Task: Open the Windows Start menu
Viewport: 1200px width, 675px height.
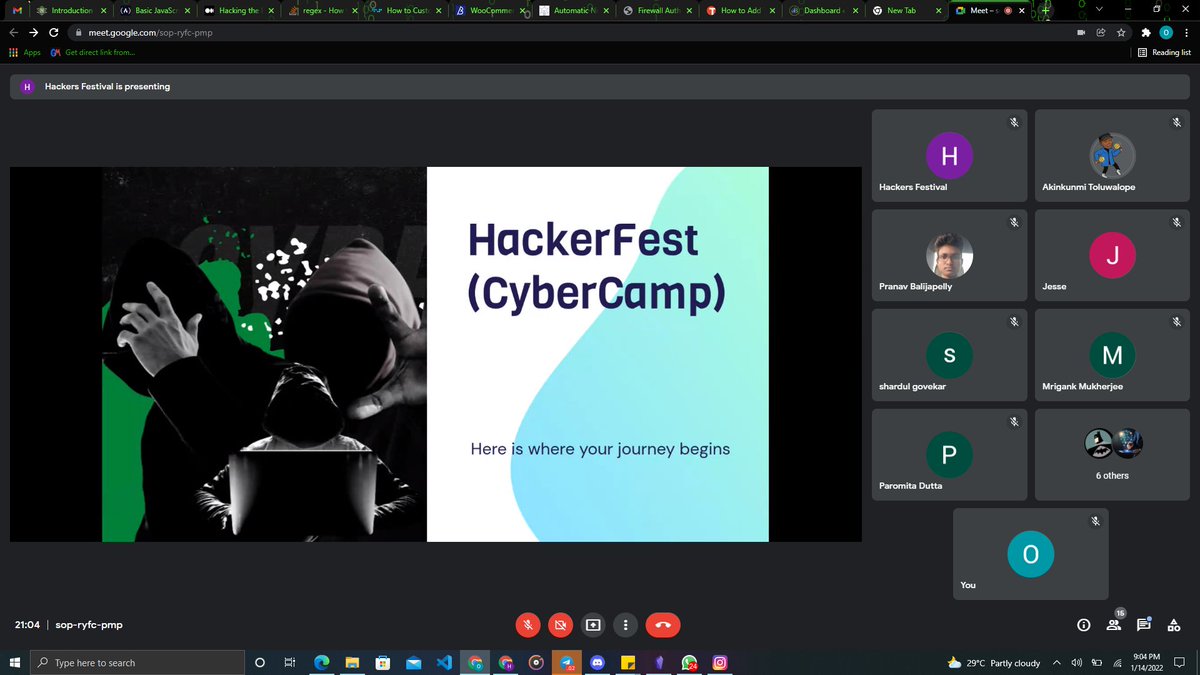Action: click(14, 662)
